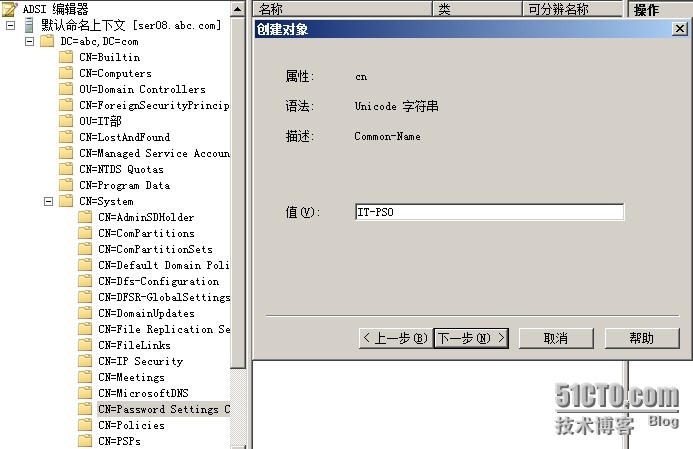Click the CN=File Replication Service folder icon
The height and width of the screenshot is (449, 693).
click(85, 329)
